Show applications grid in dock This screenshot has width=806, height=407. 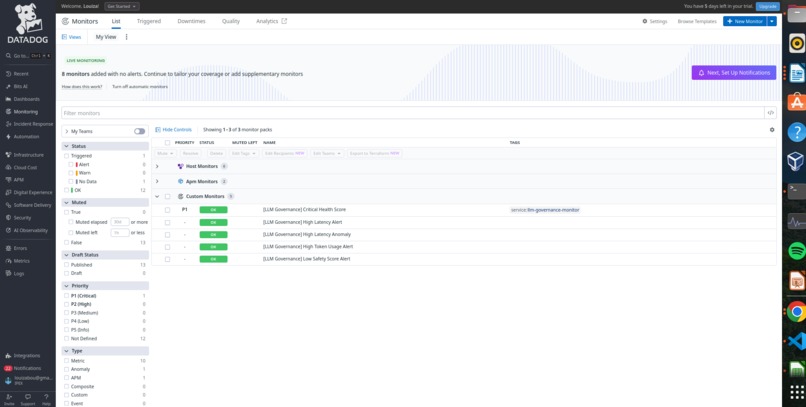(x=796, y=393)
